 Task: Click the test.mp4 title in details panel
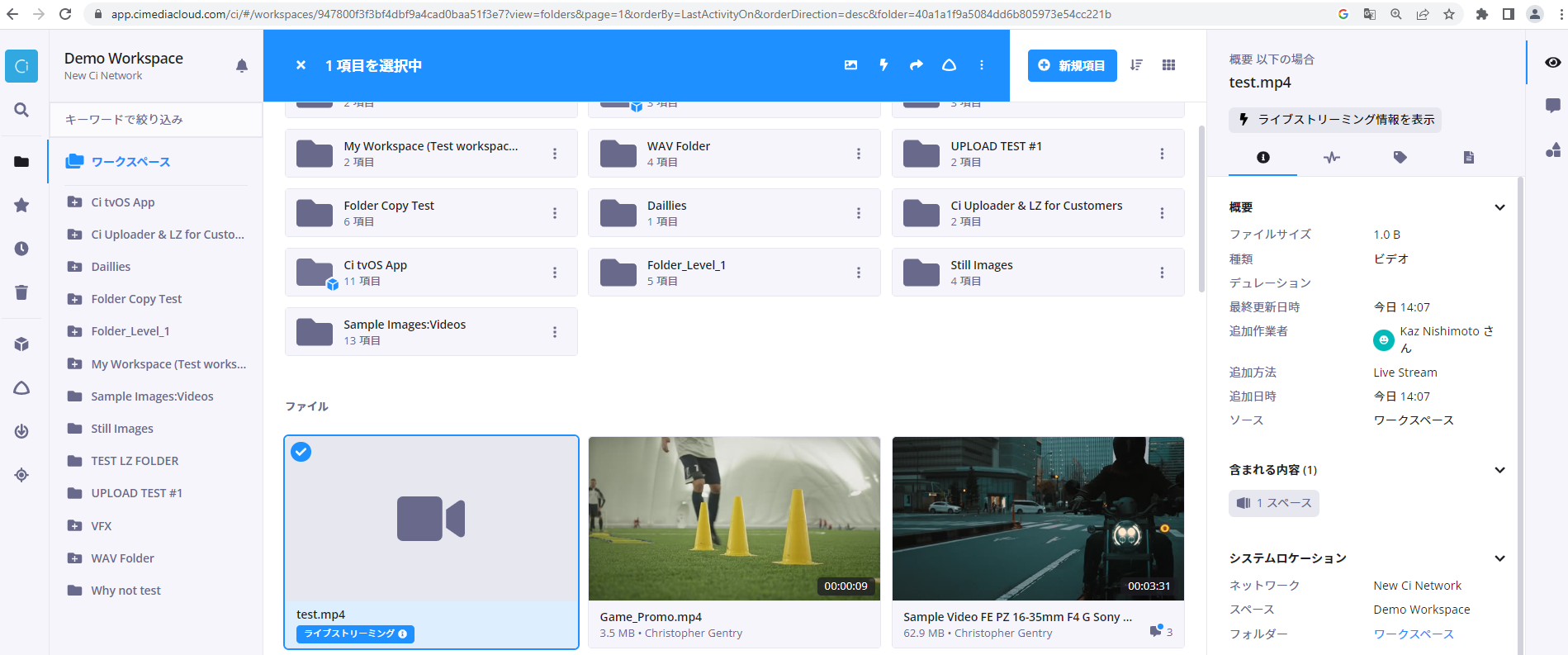(1260, 83)
